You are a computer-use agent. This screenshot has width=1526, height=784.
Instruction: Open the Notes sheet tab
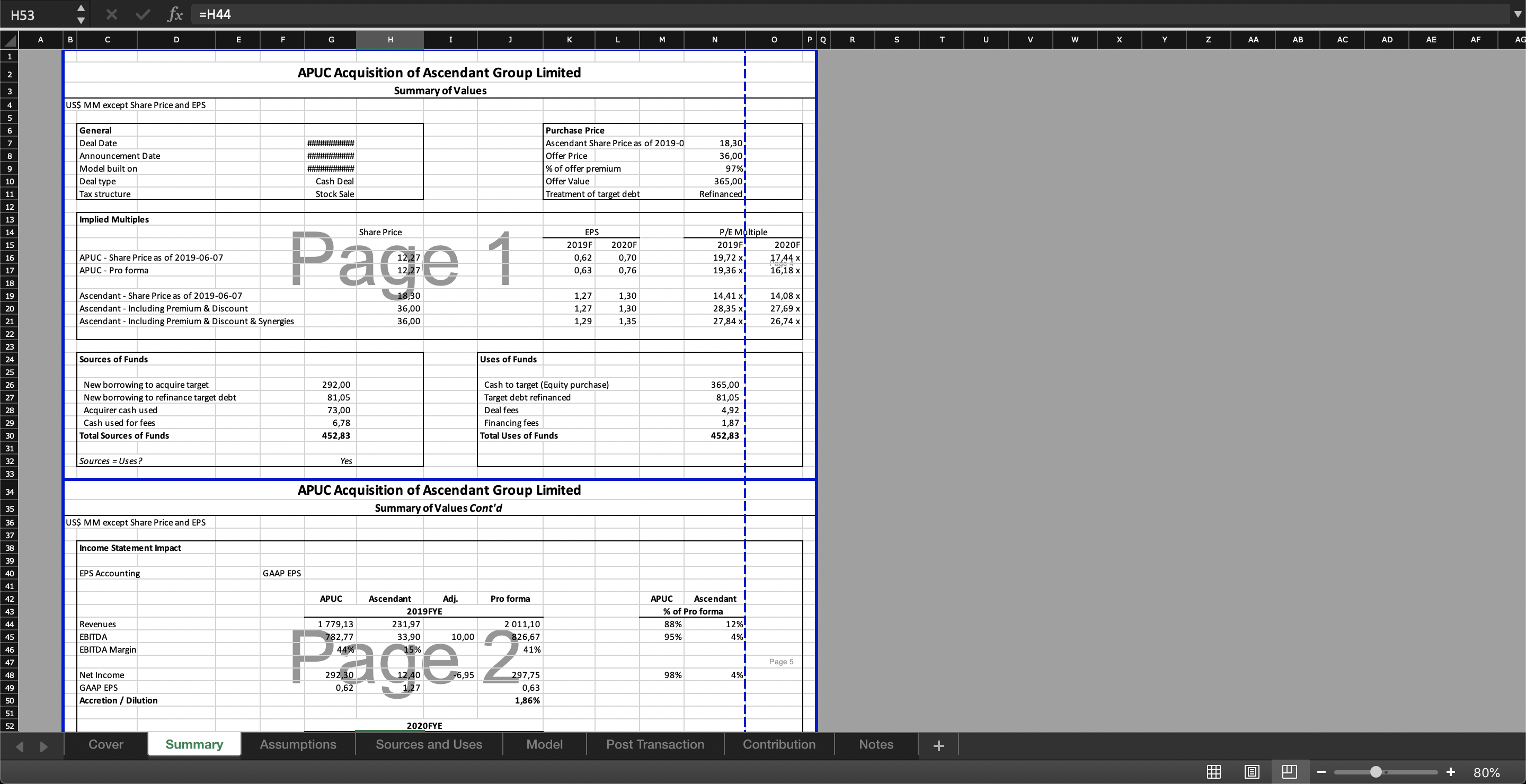click(876, 744)
